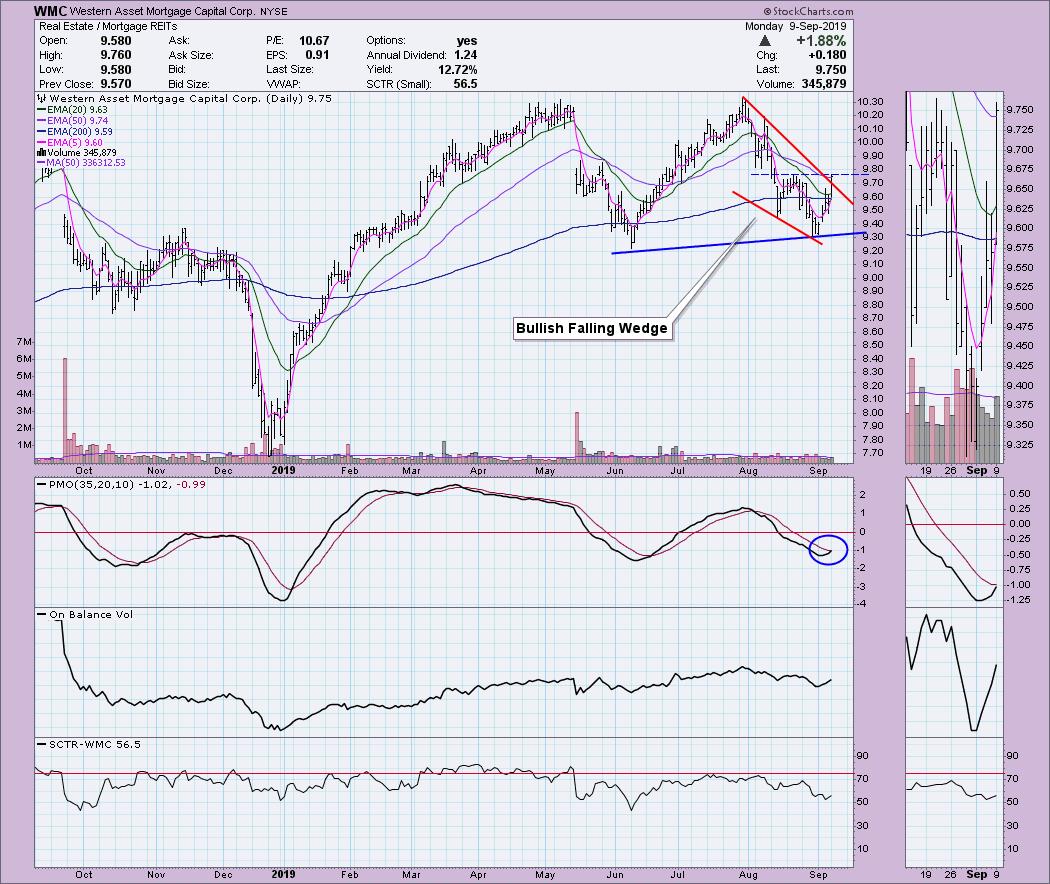Image resolution: width=1050 pixels, height=884 pixels.
Task: Click the Options value 'yes'
Action: 467,41
